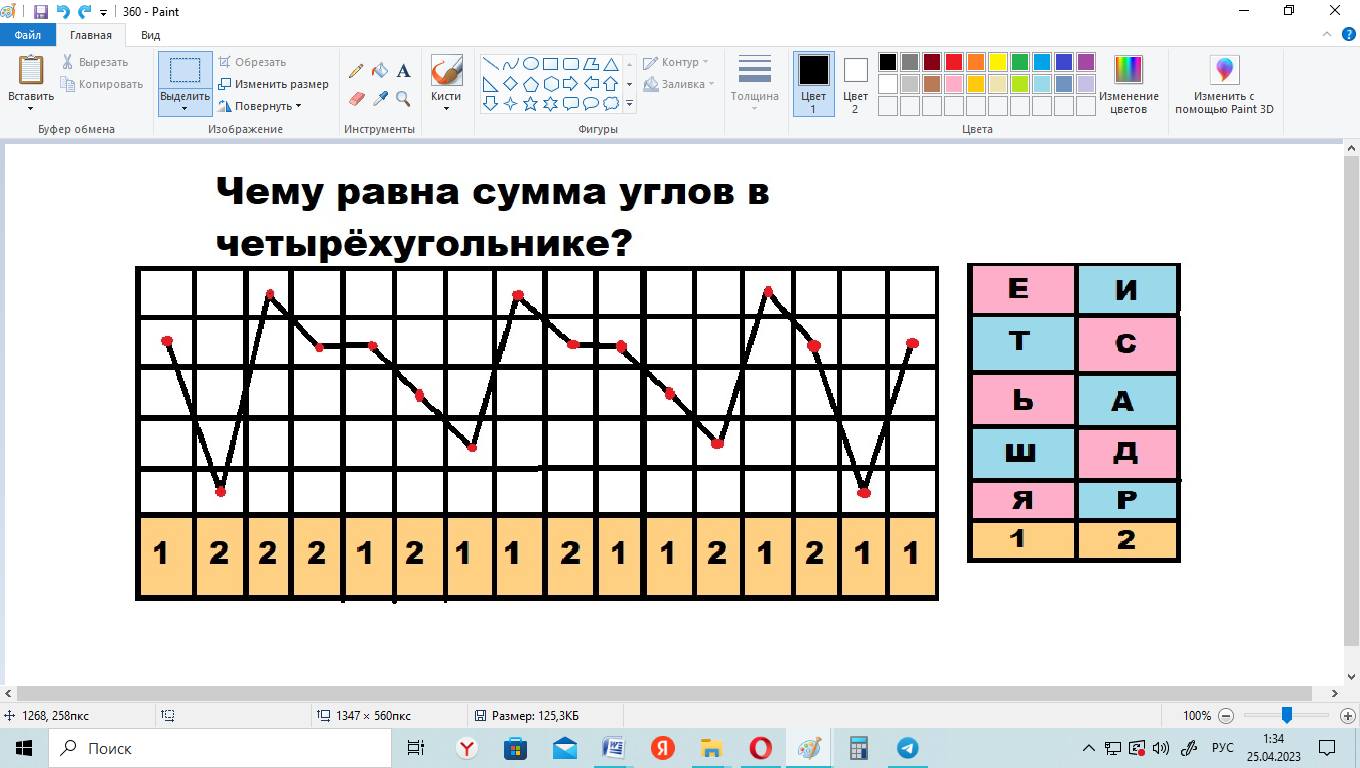Open Изменение цветов color editor

click(1128, 84)
